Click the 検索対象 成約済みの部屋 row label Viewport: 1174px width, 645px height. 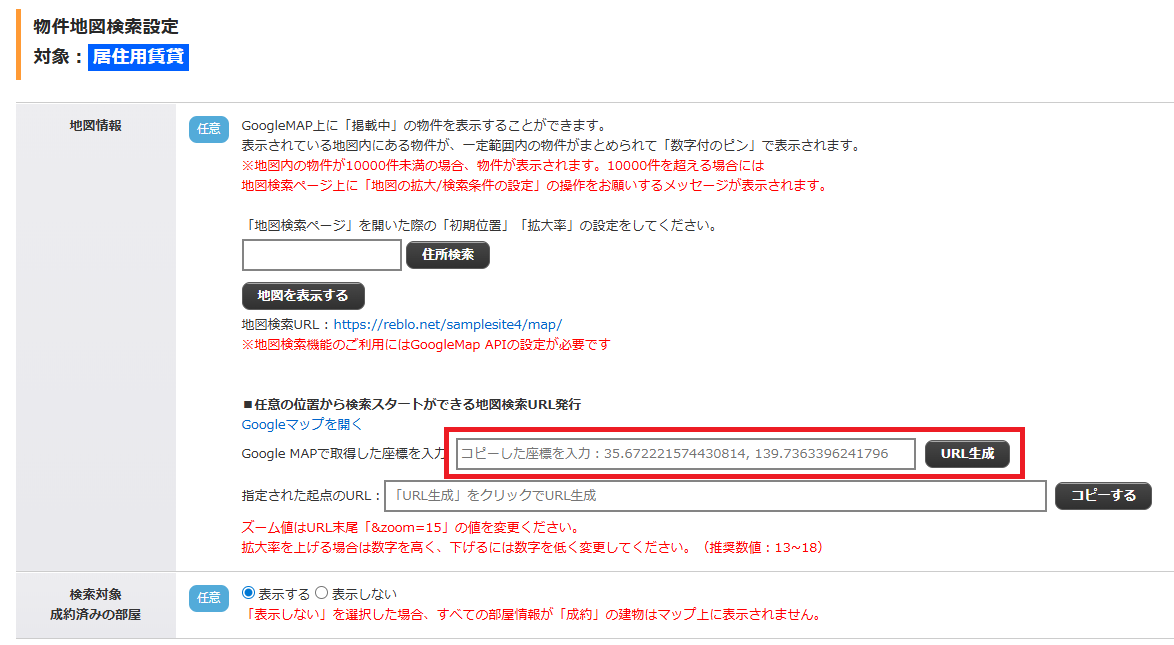click(x=96, y=604)
